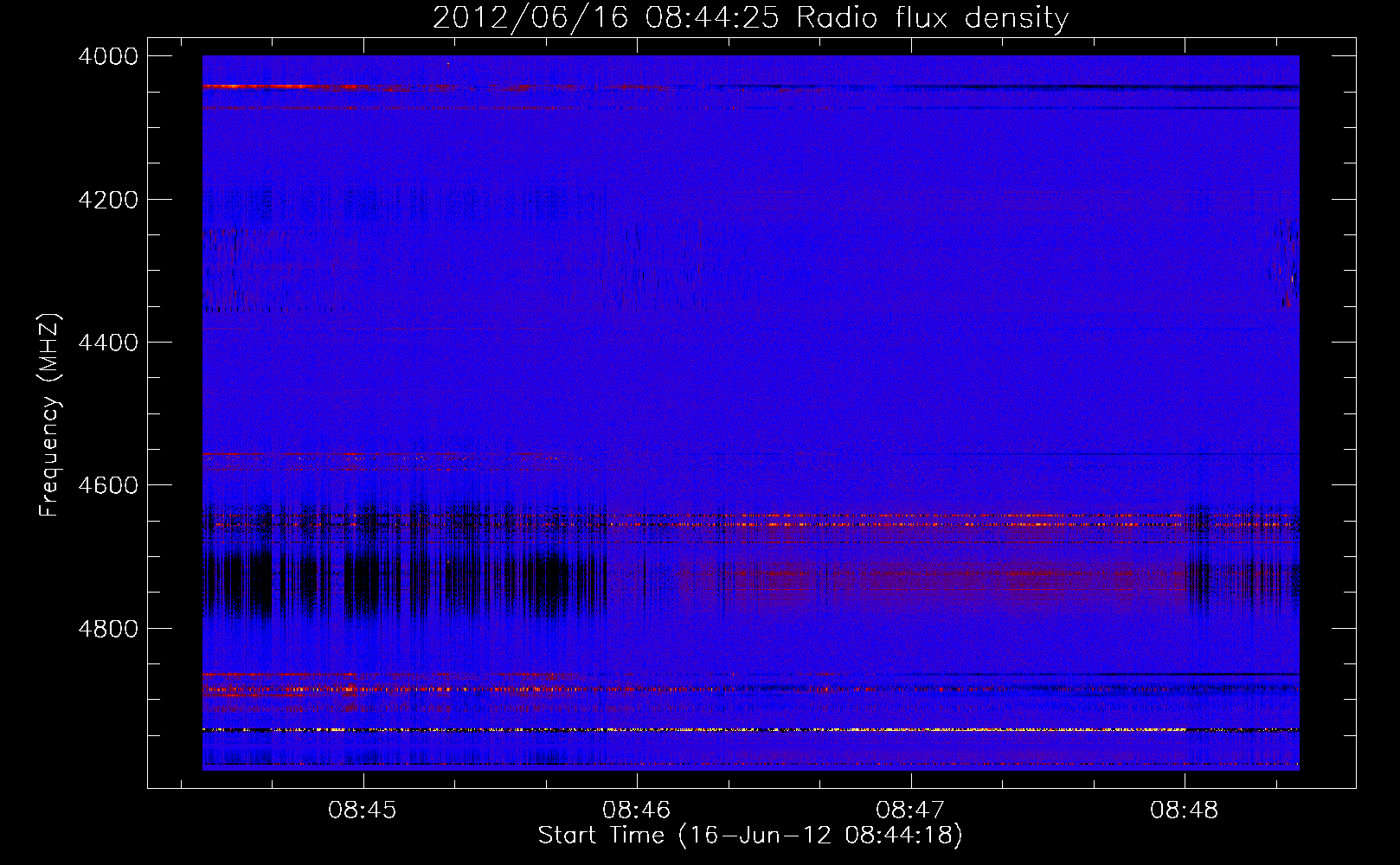This screenshot has height=865, width=1400.
Task: Select the 4800 frequency axis label
Action: (108, 628)
